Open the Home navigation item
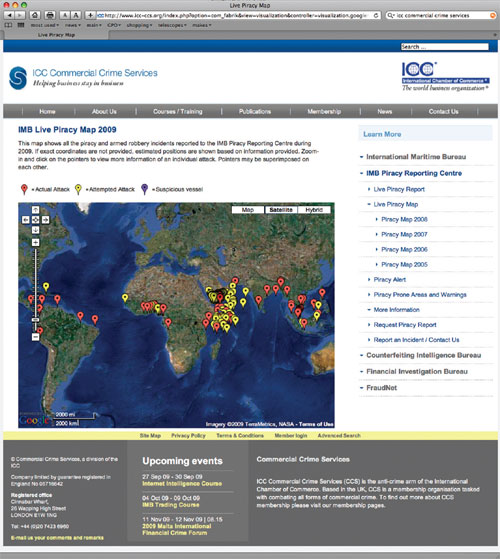The image size is (500, 559). coord(47,112)
